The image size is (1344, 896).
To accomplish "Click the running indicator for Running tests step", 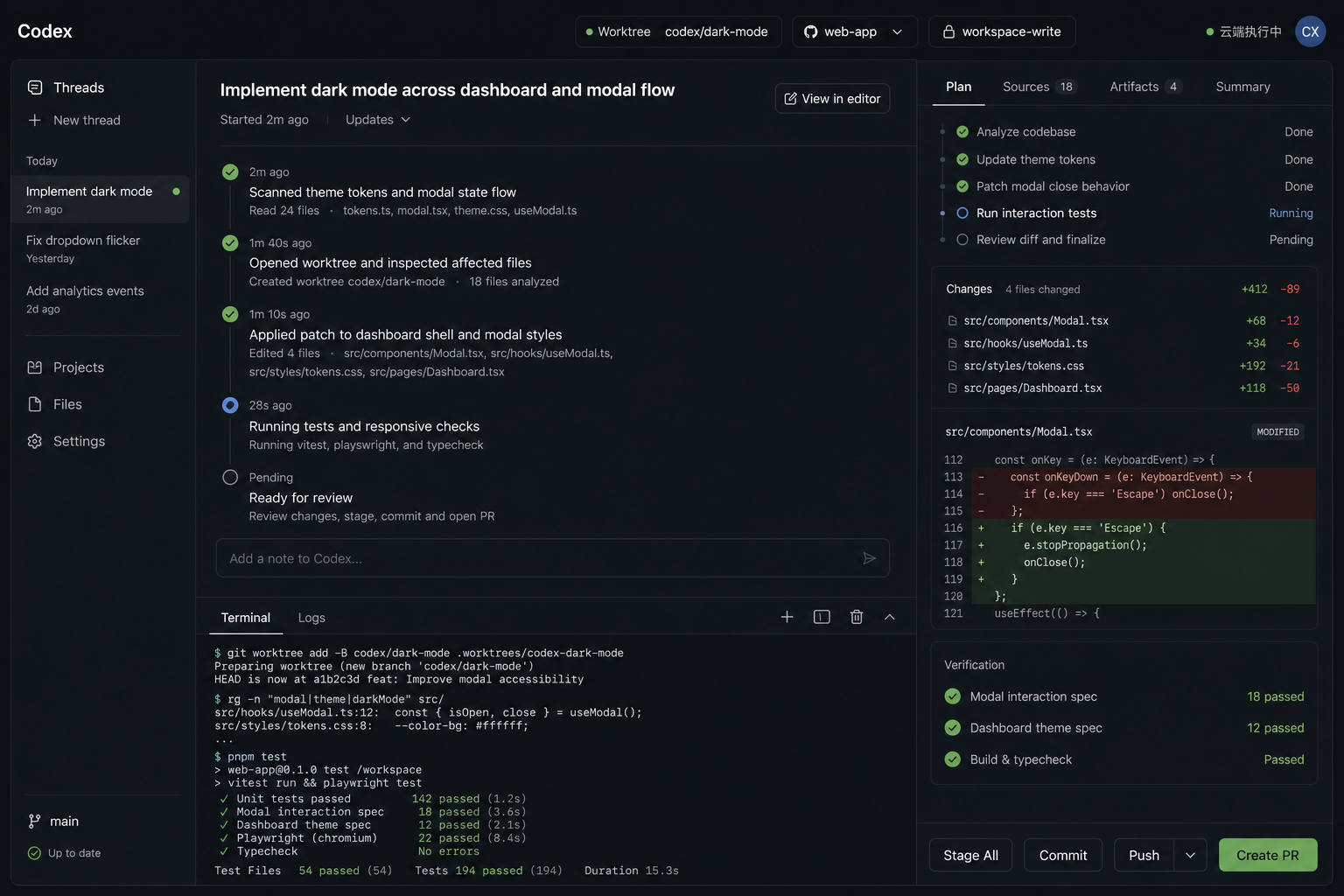I will coord(230,405).
